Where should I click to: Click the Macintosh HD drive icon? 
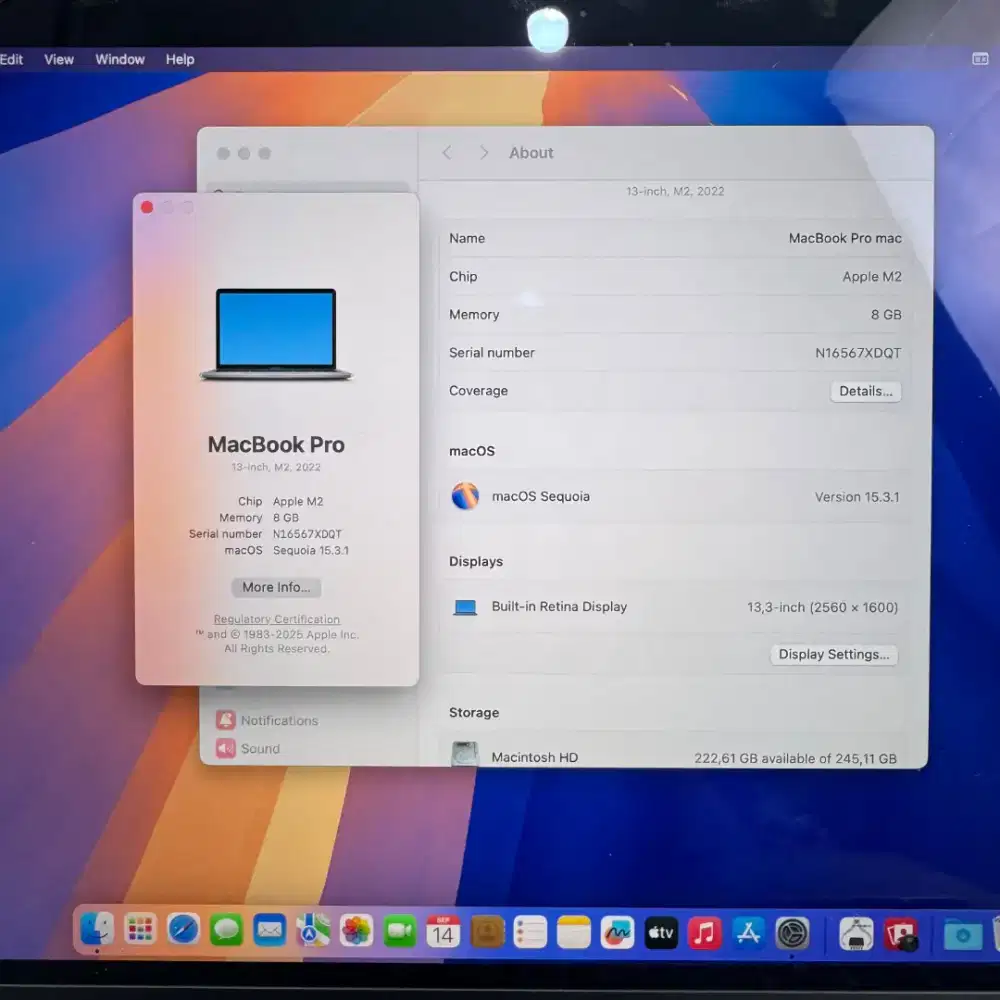coord(465,754)
